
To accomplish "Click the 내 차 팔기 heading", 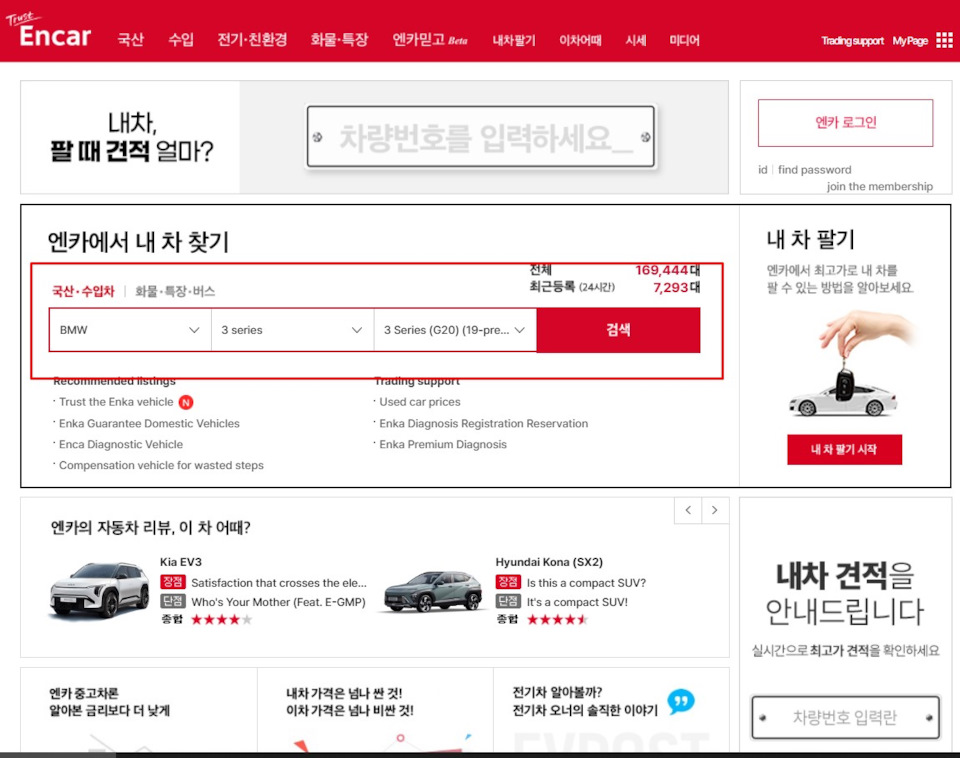I will [811, 239].
